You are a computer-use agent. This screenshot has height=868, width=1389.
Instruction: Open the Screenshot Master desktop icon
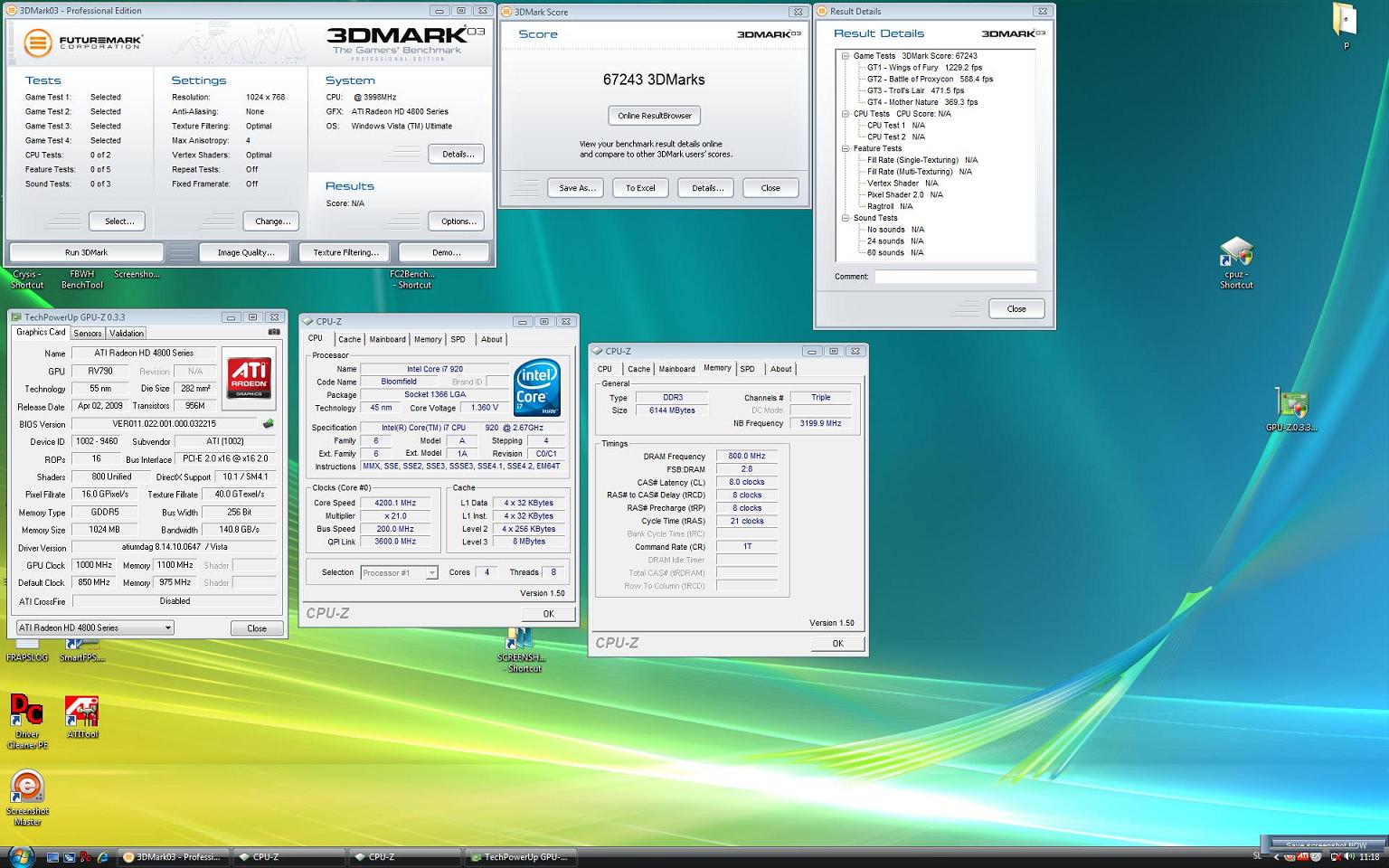27,797
